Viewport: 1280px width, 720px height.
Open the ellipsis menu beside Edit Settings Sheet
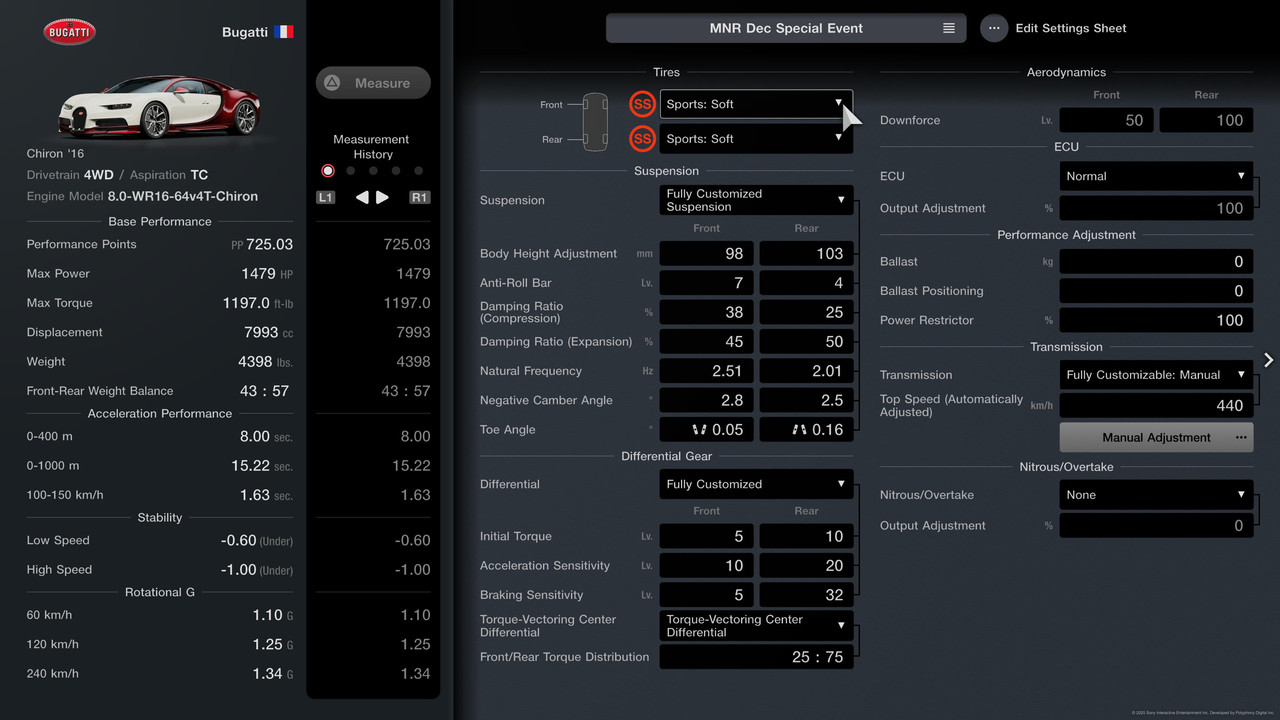click(993, 28)
